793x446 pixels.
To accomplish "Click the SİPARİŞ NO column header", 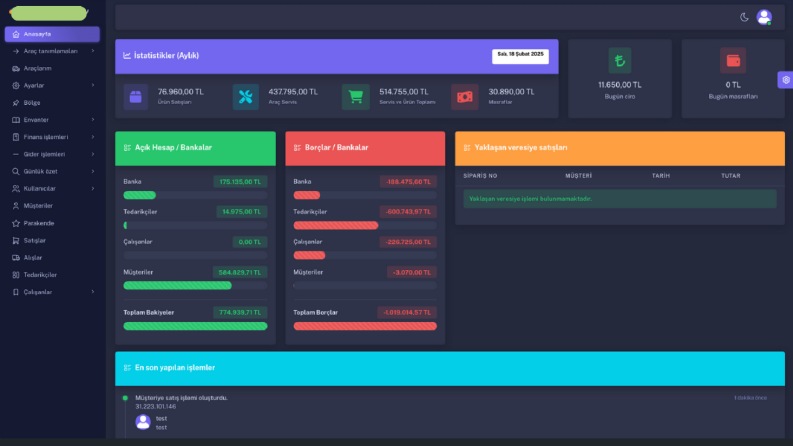I will point(480,176).
